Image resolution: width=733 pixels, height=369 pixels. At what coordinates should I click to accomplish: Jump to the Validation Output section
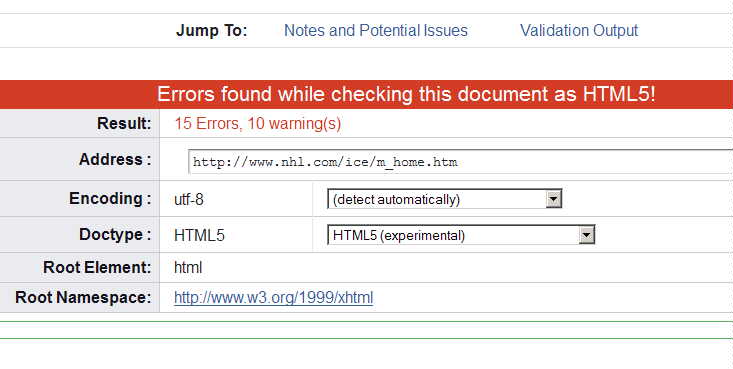coord(579,30)
